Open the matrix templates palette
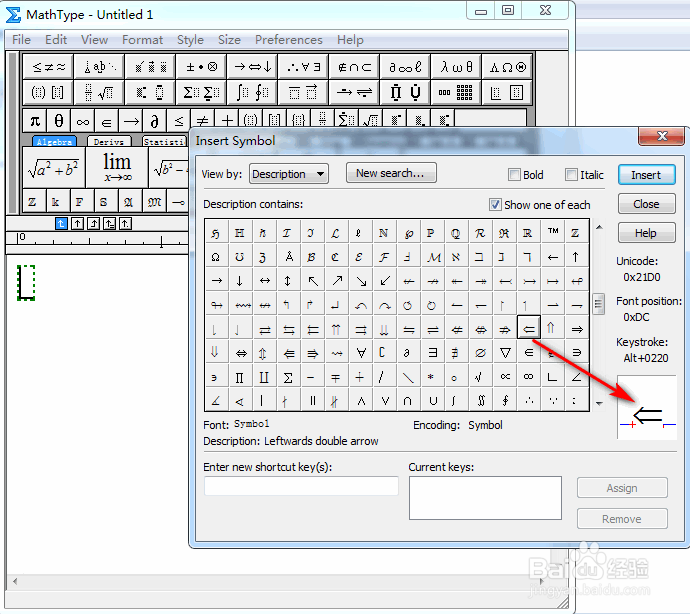690x614 pixels. (457, 92)
